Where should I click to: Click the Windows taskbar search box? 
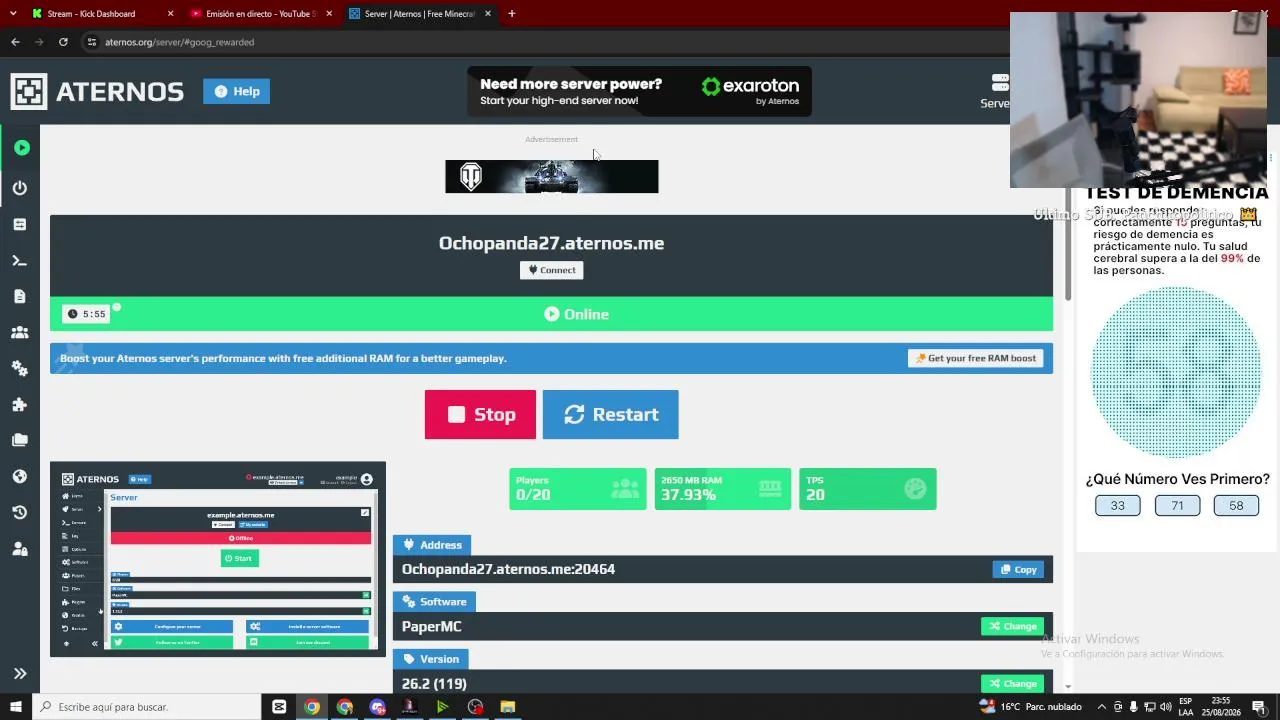tap(148, 707)
